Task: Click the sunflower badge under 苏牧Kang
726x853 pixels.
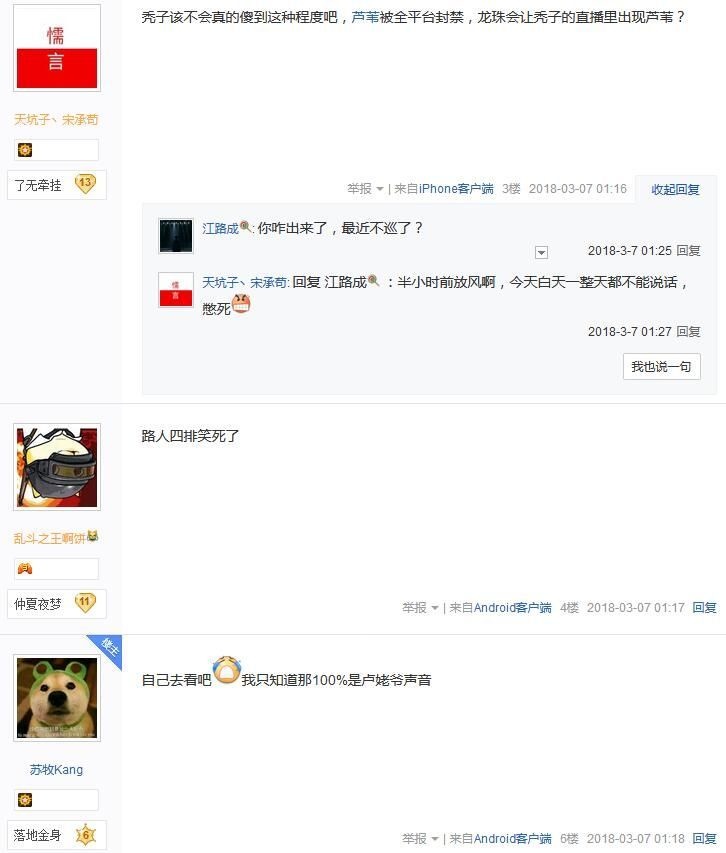Action: 25,800
